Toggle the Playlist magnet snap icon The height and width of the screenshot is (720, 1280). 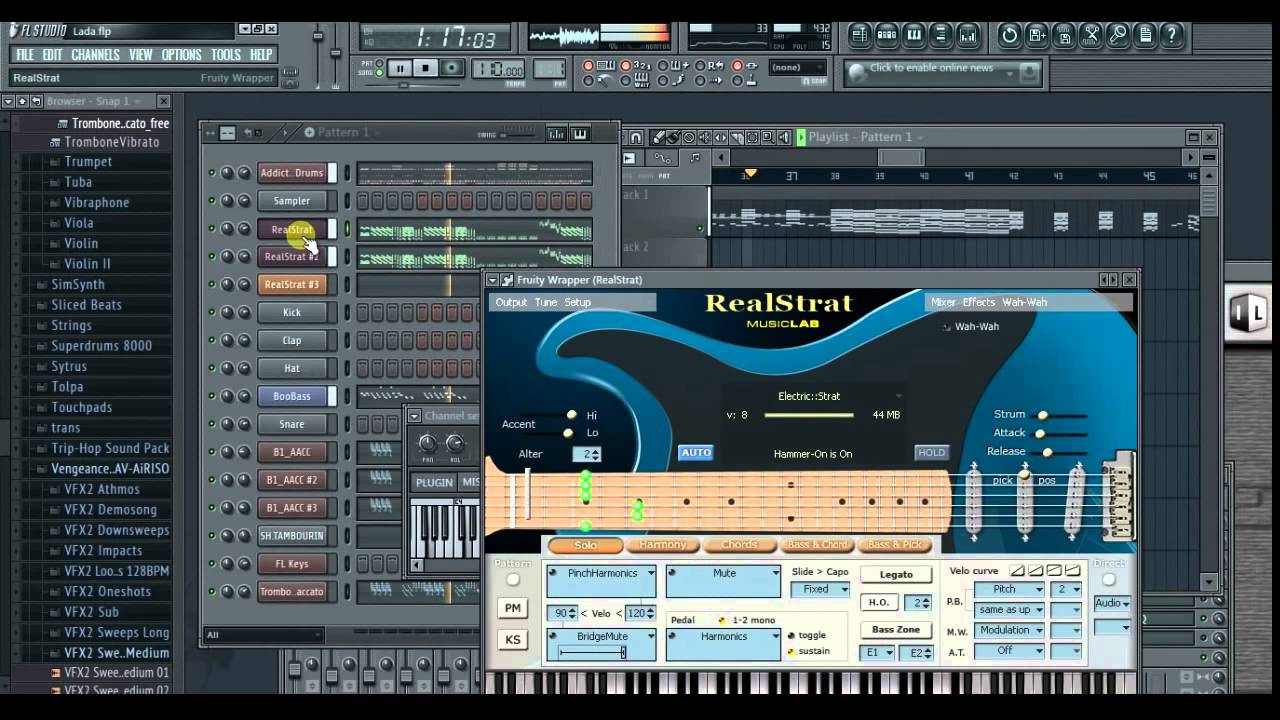tap(636, 137)
